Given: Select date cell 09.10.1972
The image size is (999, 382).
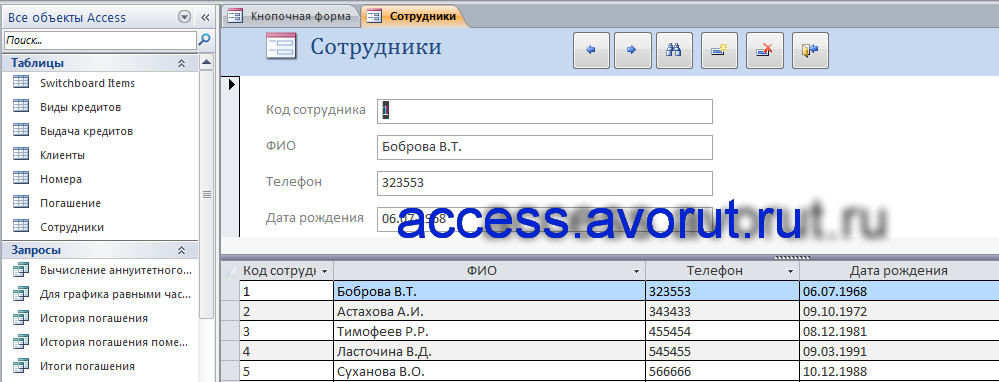Looking at the screenshot, I should pos(899,312).
